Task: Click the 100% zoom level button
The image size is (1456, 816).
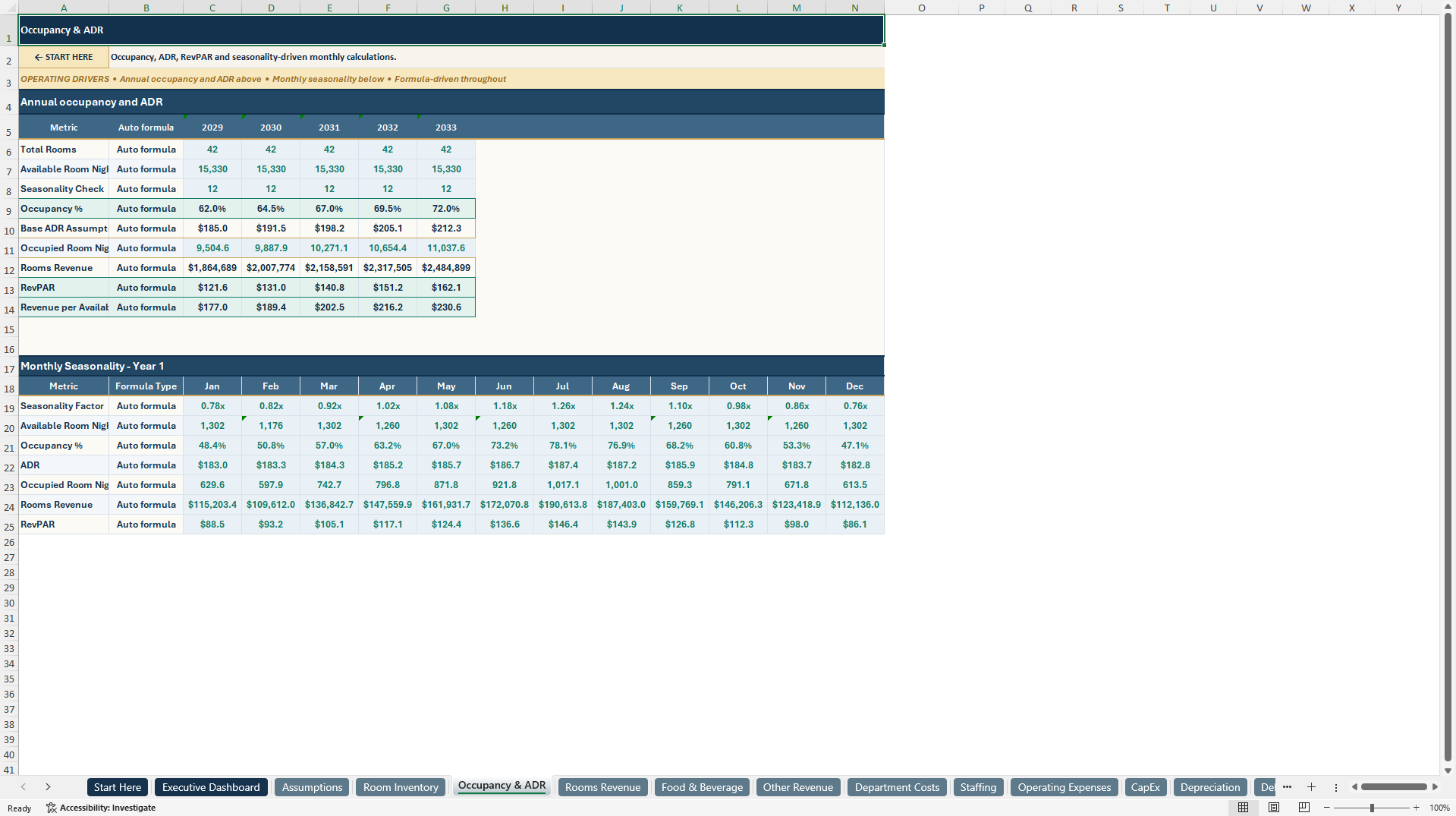Action: pos(1439,808)
